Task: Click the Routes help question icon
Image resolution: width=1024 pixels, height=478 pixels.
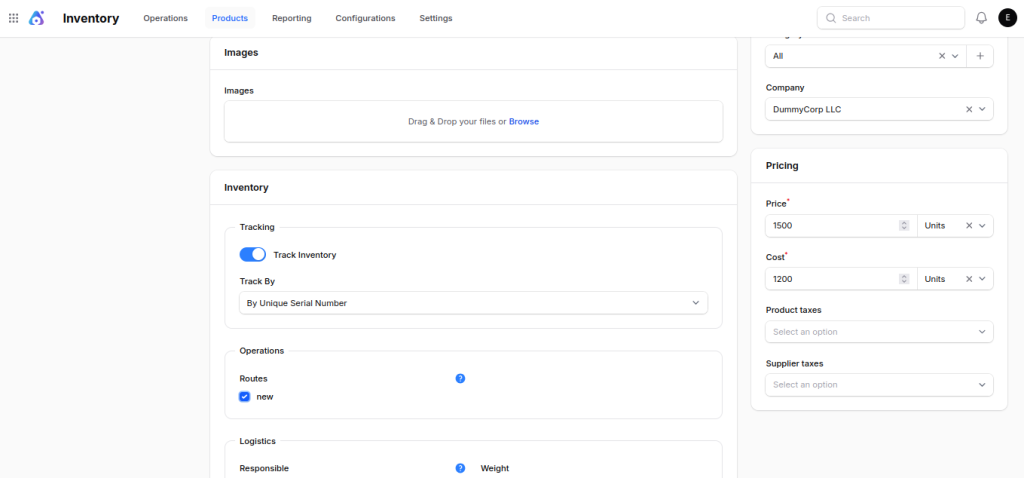Action: coord(460,378)
